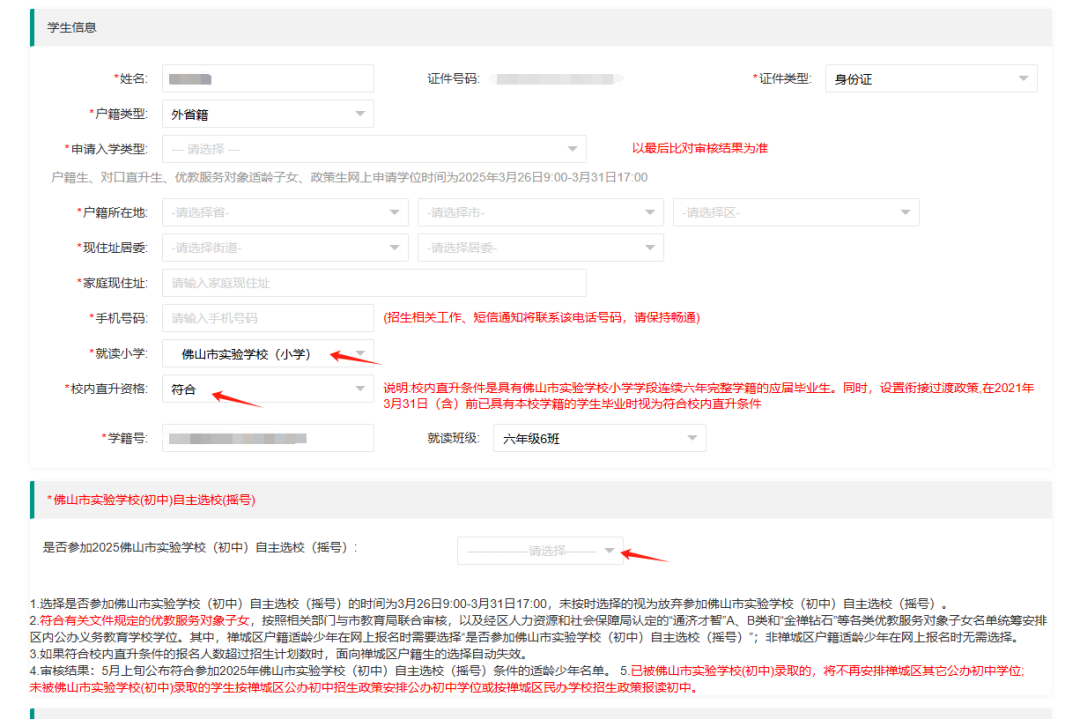Click the chevron arrow of 就读班级 dropdown
The image size is (1080, 719).
[692, 438]
